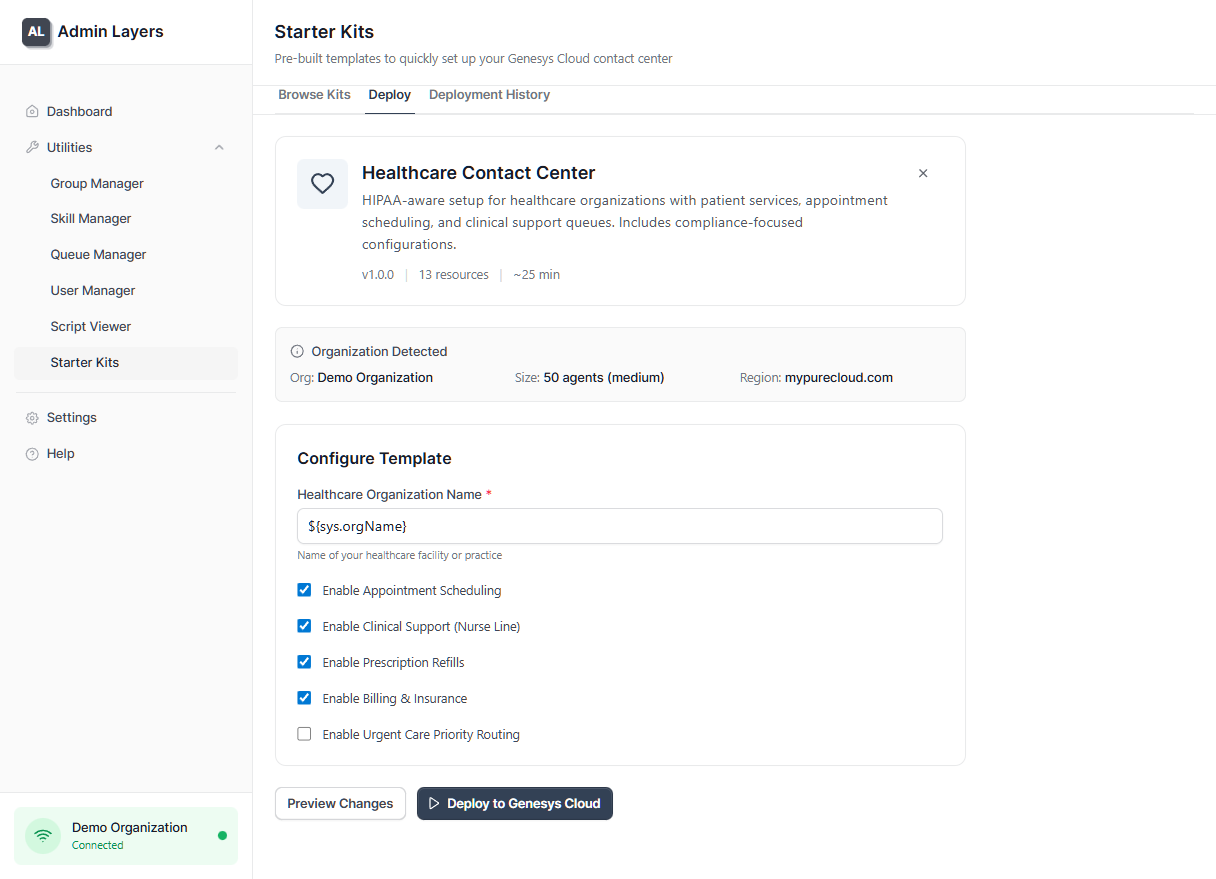The height and width of the screenshot is (879, 1216).
Task: Click the Utilities wrench icon
Action: 31,147
